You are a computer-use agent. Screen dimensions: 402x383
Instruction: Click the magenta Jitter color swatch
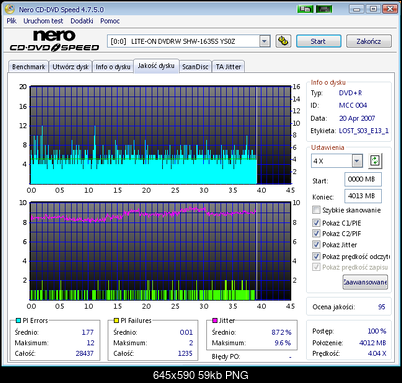click(x=215, y=321)
